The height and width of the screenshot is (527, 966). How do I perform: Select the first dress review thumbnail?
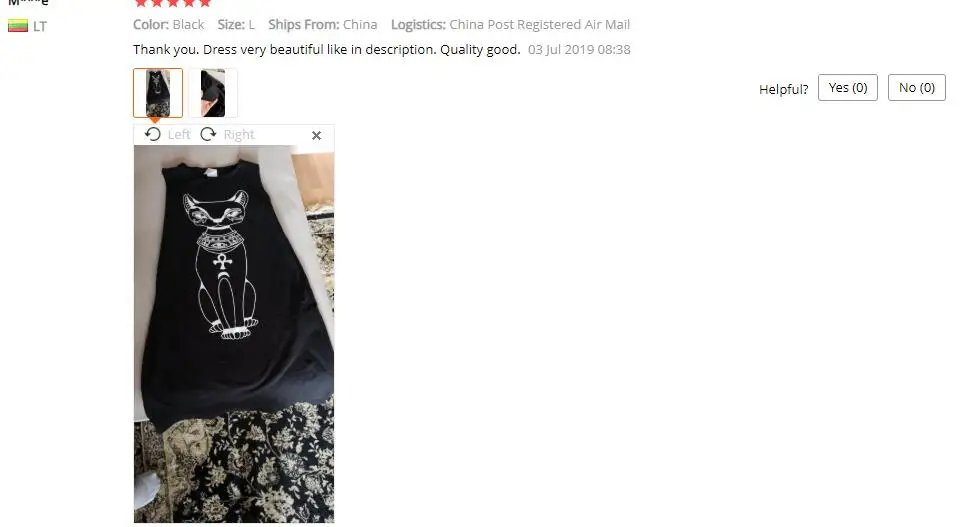pos(158,93)
